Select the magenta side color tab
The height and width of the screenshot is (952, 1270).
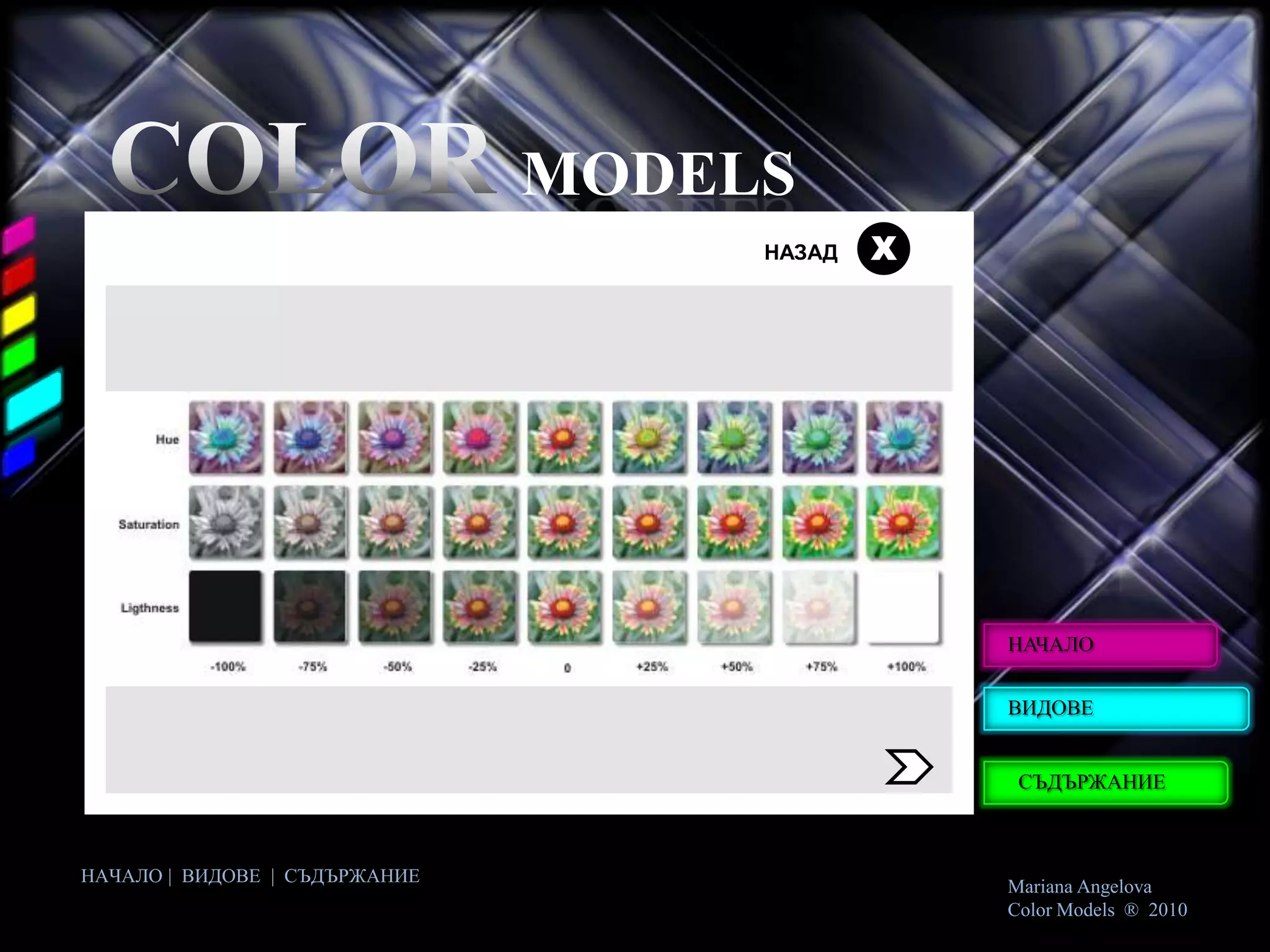tap(19, 235)
